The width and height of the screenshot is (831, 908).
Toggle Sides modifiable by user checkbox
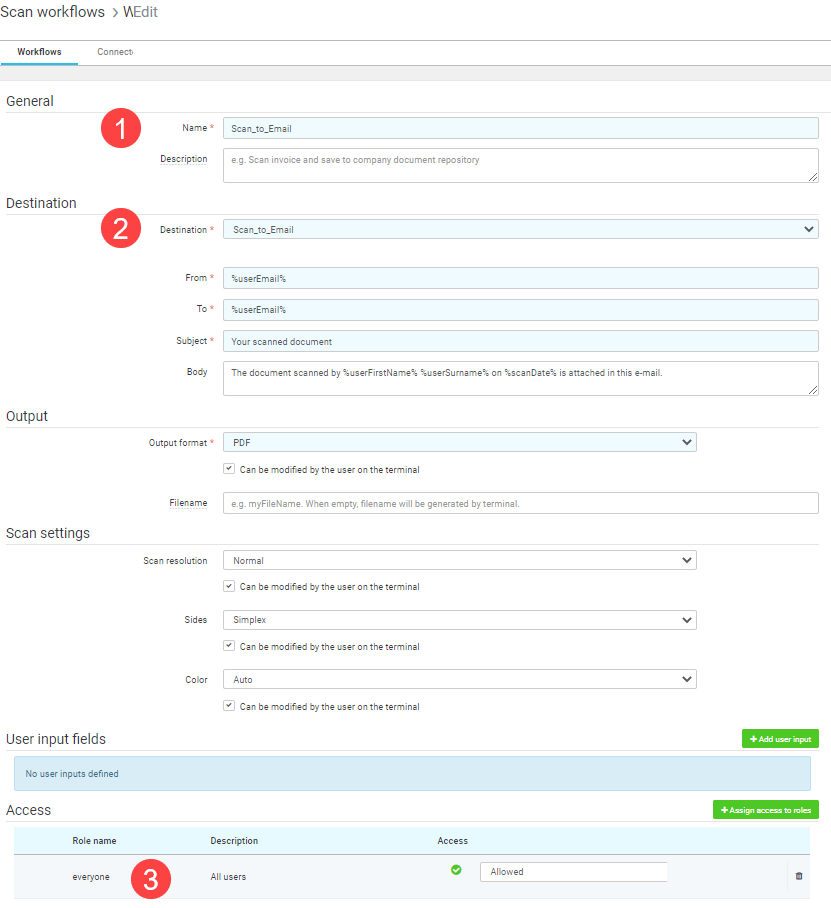click(x=229, y=646)
